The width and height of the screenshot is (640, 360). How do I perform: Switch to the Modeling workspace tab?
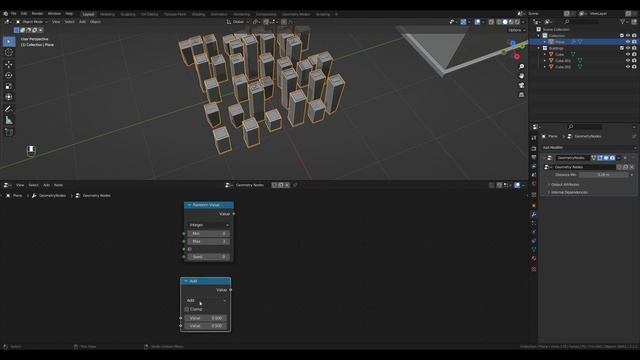tap(107, 14)
